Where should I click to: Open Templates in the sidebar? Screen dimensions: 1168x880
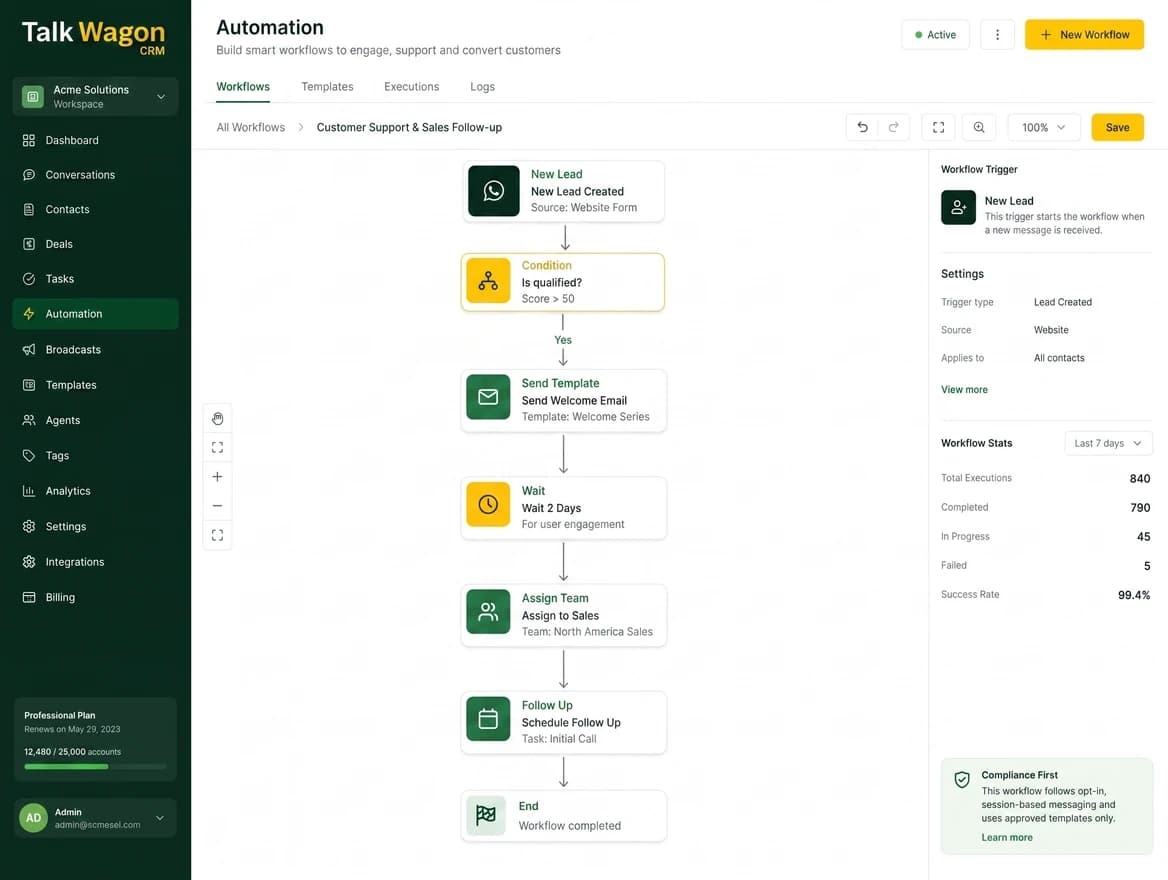coord(95,385)
